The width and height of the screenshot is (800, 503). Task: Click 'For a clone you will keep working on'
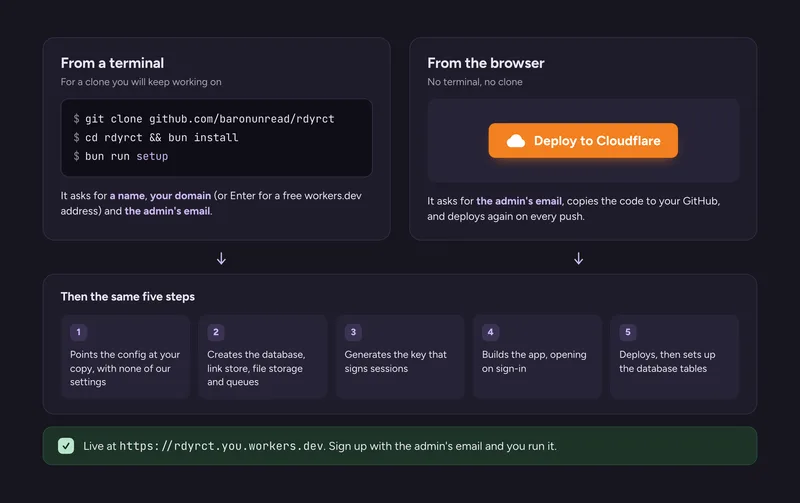pyautogui.click(x=141, y=82)
